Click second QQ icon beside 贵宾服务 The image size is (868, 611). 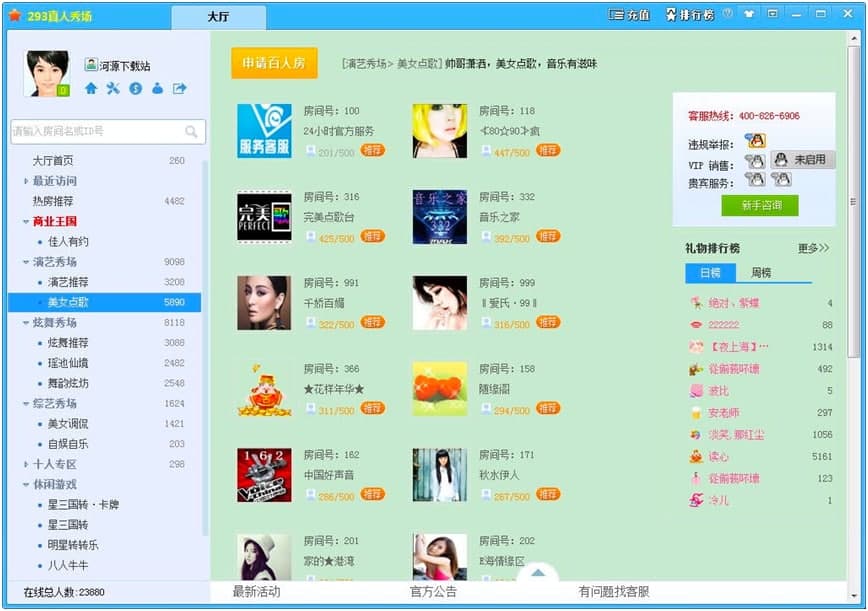point(781,179)
